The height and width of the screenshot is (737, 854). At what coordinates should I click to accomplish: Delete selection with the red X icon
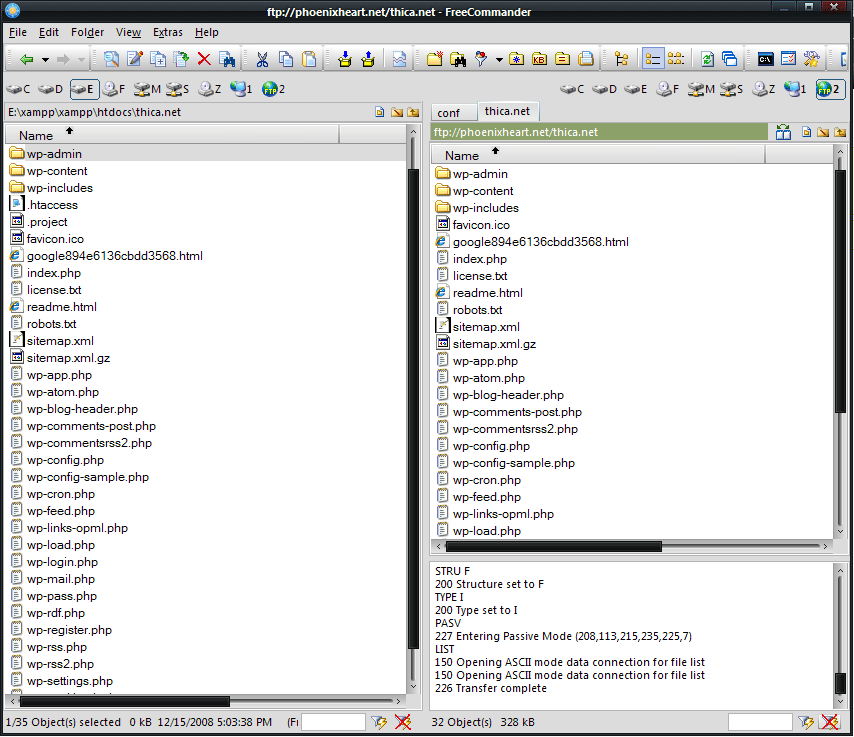(x=204, y=59)
